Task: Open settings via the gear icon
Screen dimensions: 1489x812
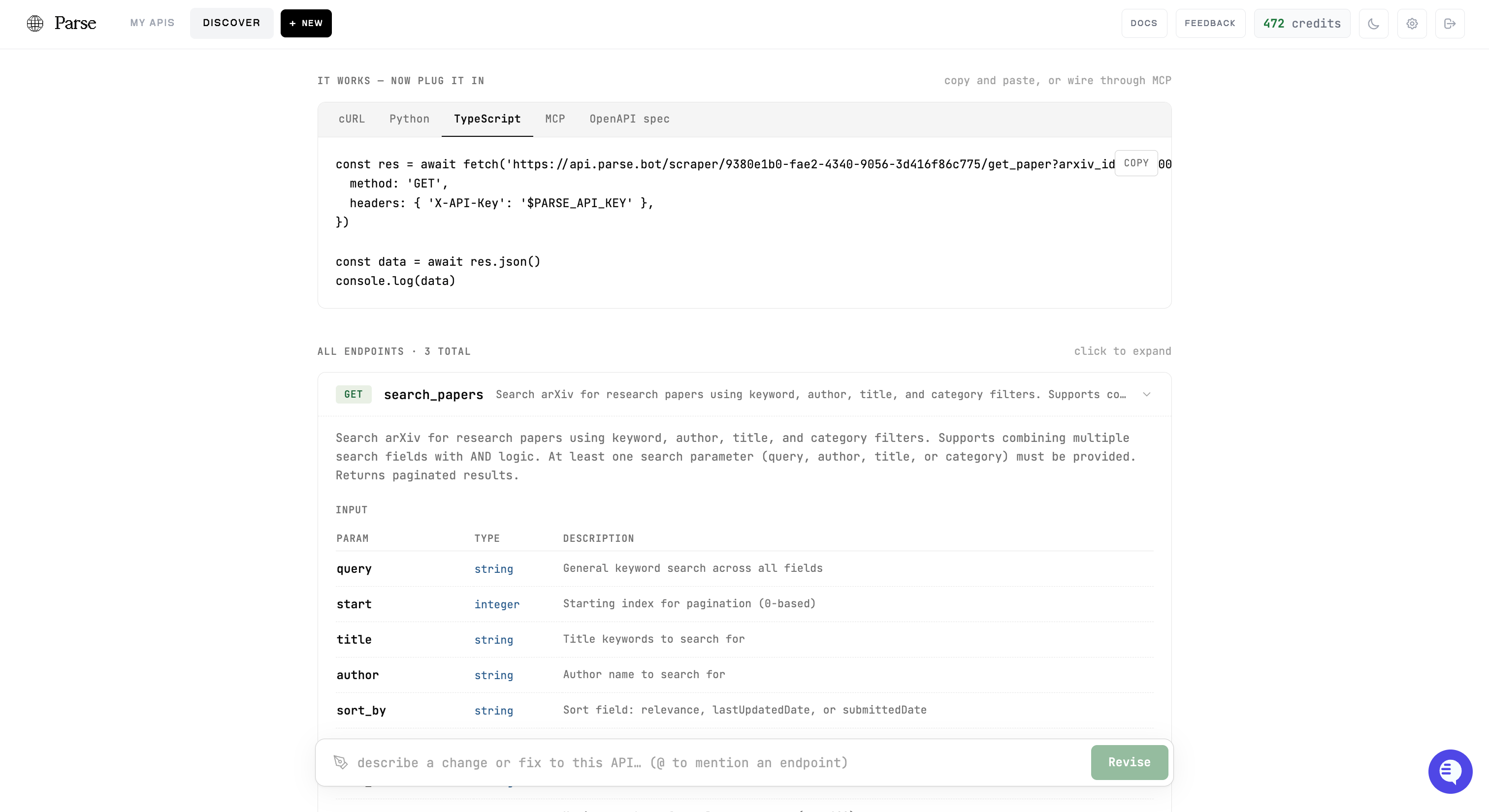Action: 1412,24
